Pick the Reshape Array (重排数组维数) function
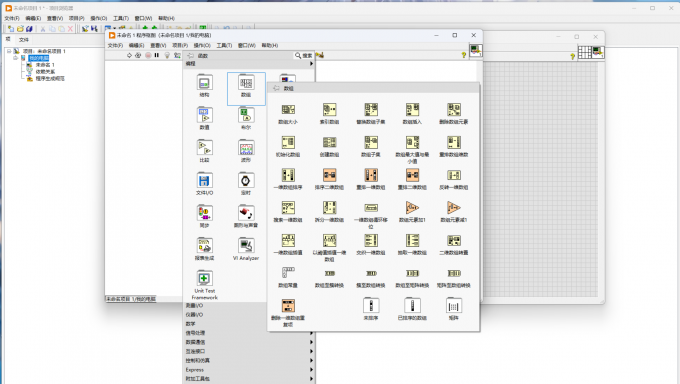This screenshot has width=680, height=384. pos(454,146)
